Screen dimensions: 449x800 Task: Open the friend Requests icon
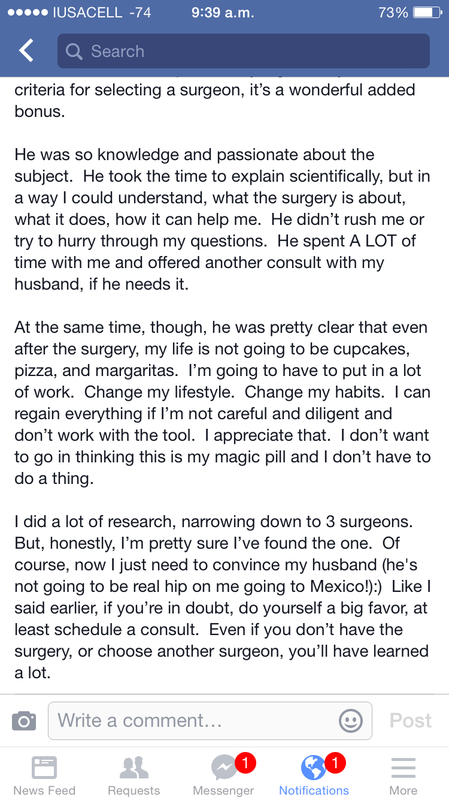134,767
